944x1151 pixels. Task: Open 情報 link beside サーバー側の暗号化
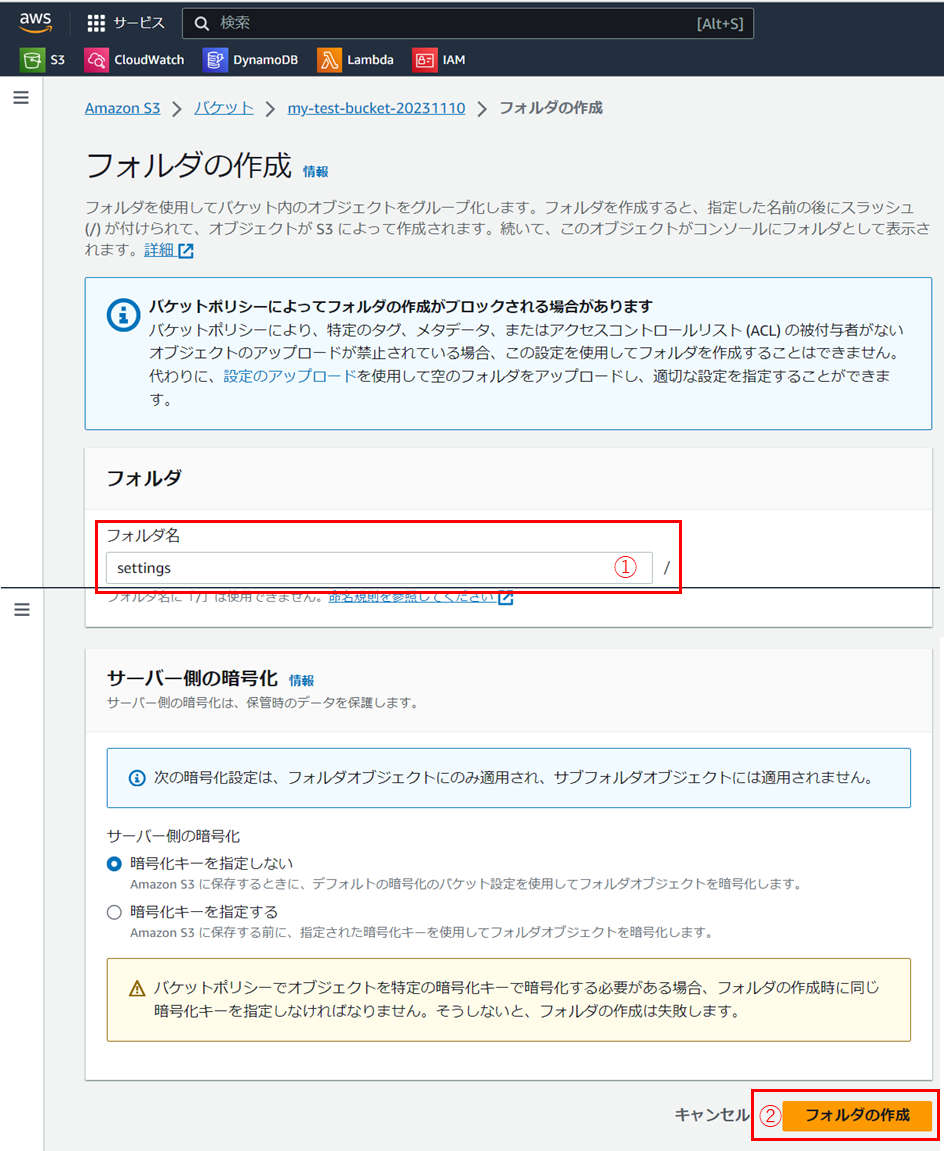tap(302, 681)
